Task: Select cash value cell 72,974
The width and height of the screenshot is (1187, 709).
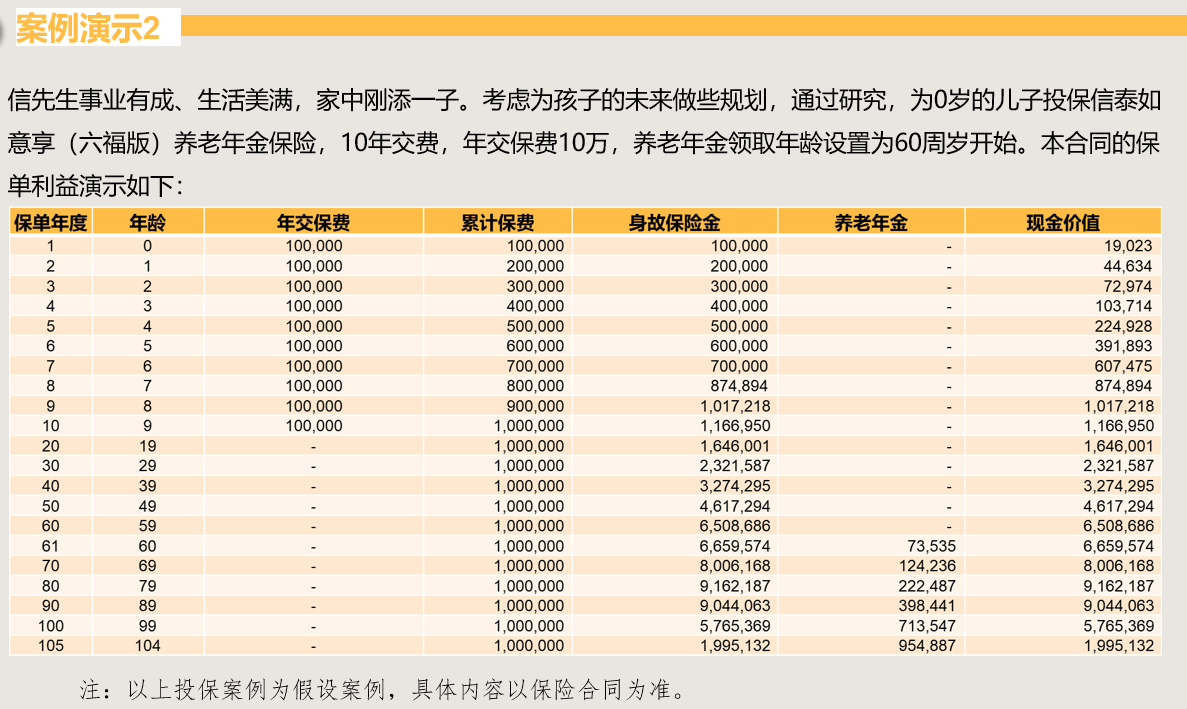Action: tap(1128, 286)
